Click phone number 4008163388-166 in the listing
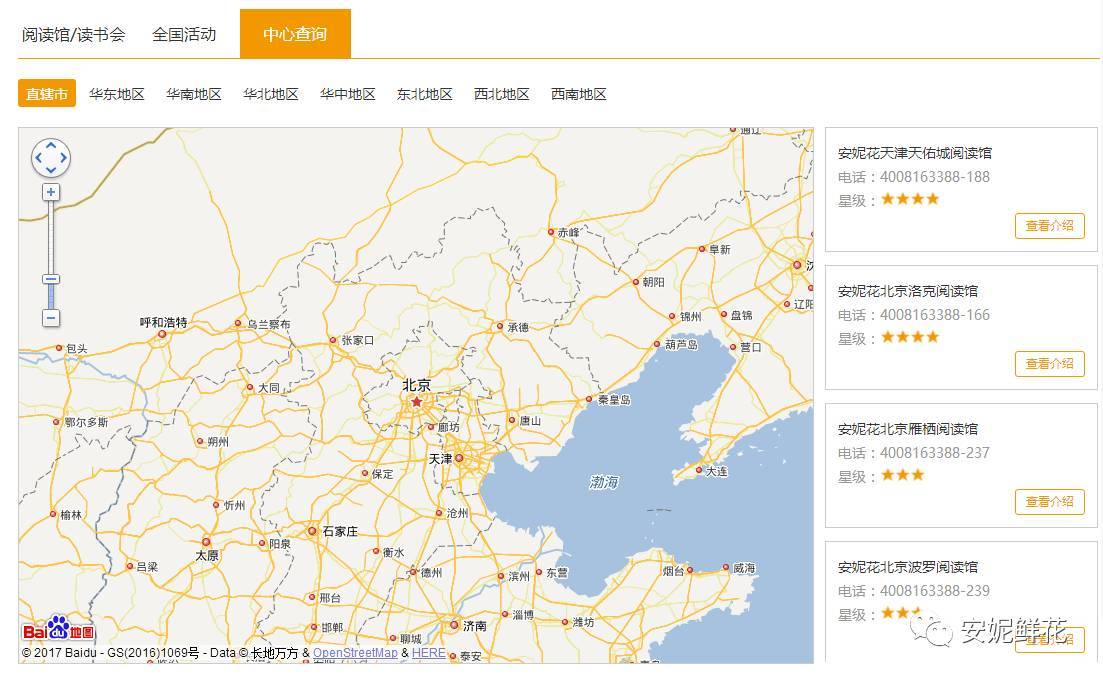Image resolution: width=1103 pixels, height=679 pixels. [932, 314]
